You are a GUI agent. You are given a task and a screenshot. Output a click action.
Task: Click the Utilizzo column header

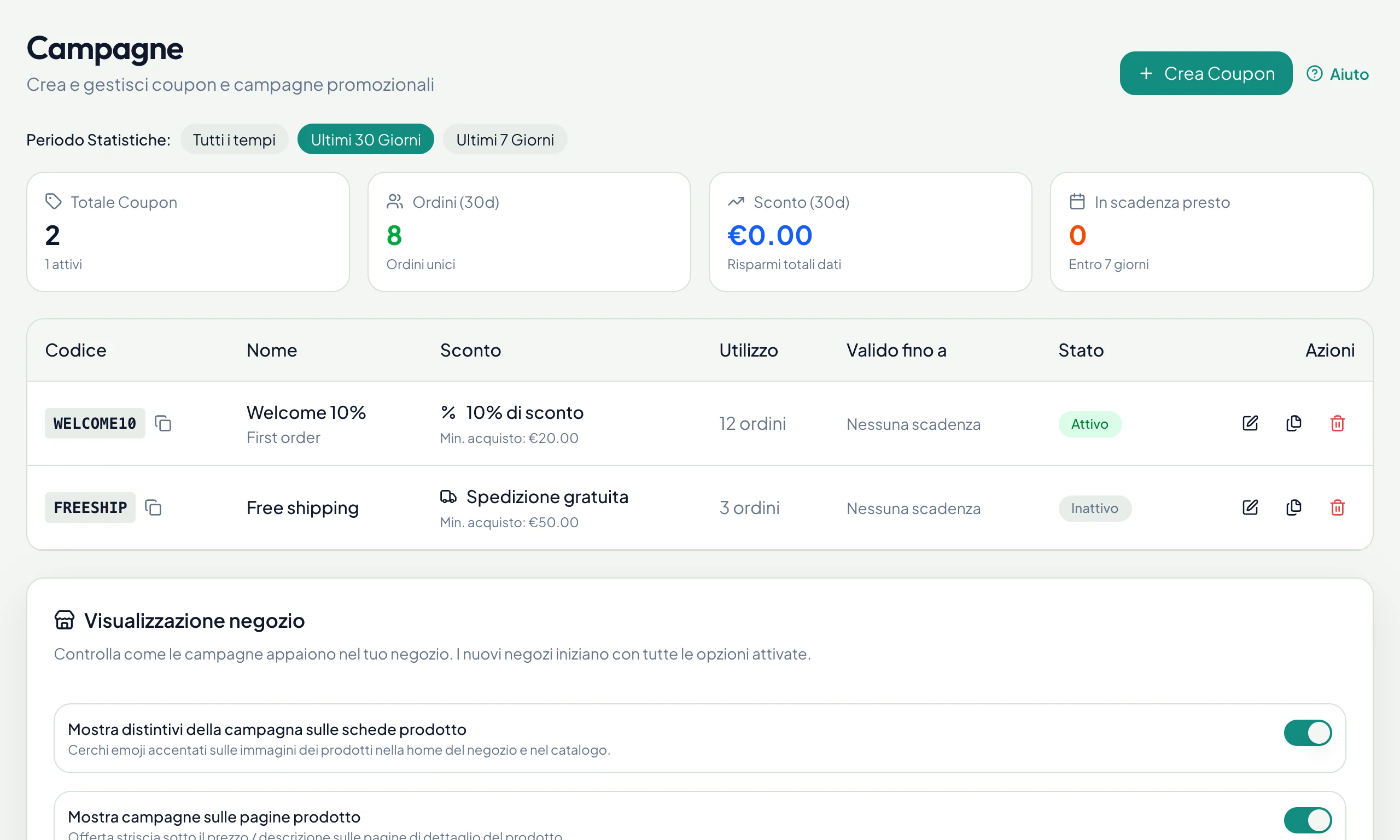tap(748, 351)
